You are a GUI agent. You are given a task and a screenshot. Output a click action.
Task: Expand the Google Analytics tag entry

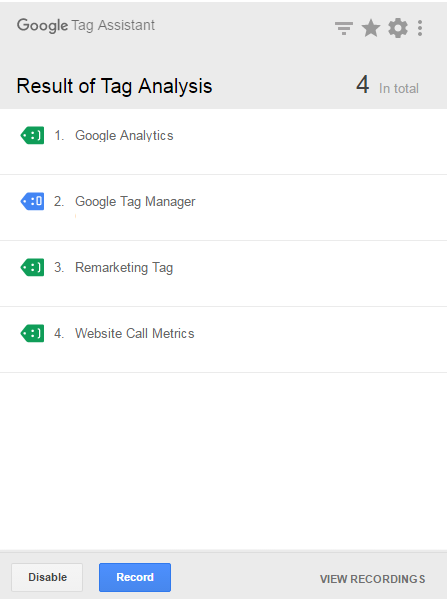pyautogui.click(x=224, y=142)
